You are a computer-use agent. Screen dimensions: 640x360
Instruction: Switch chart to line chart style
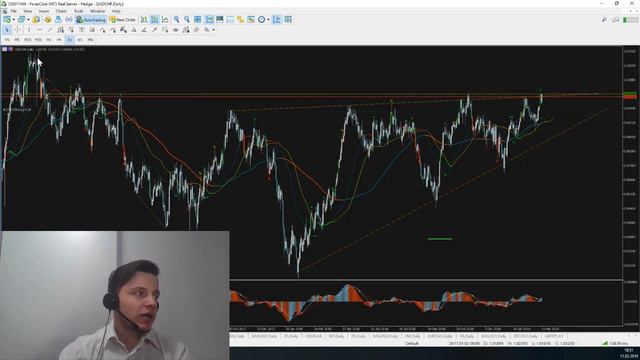(165, 20)
